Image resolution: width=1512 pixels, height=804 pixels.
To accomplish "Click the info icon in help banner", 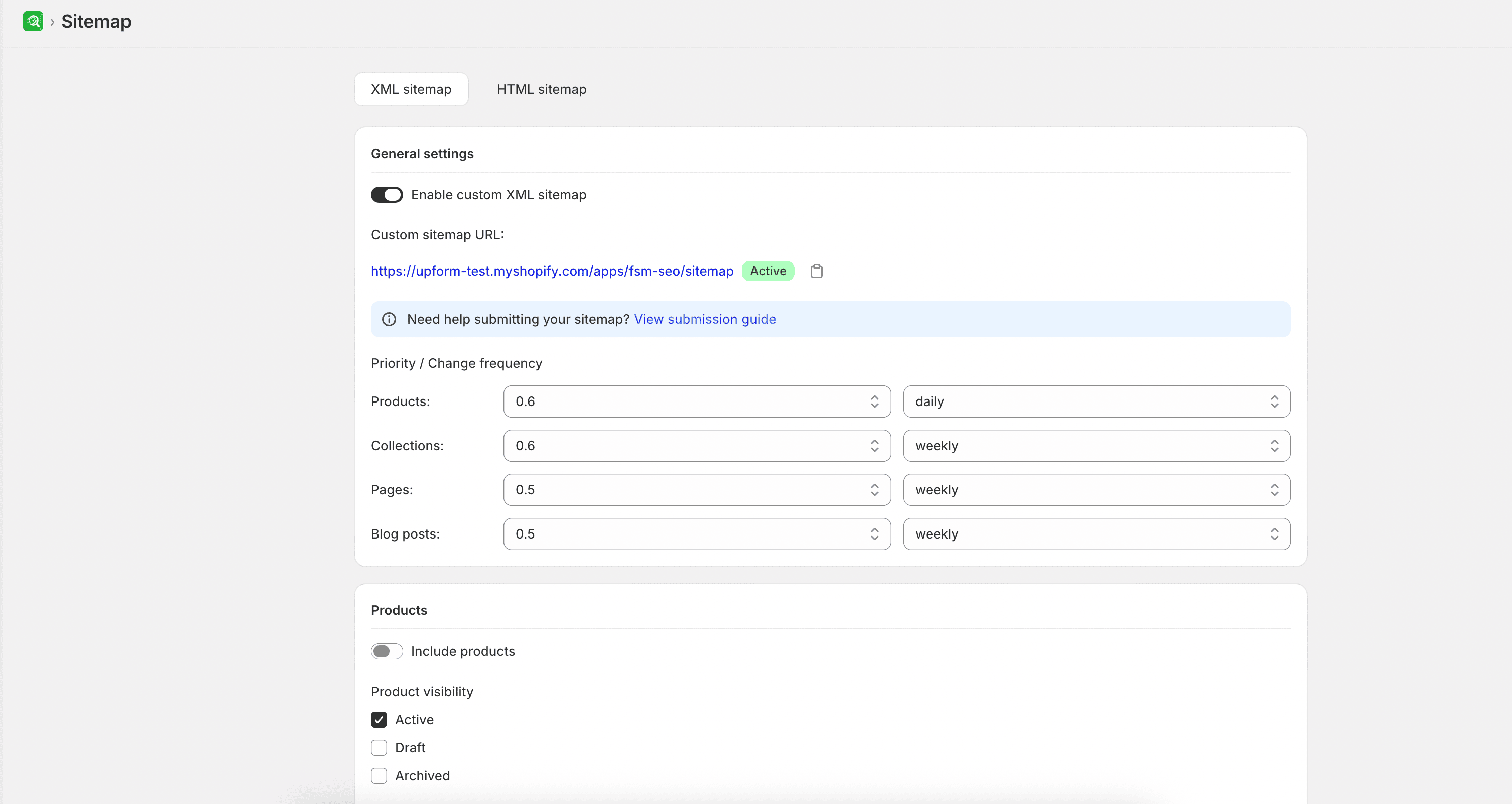I will click(x=389, y=319).
